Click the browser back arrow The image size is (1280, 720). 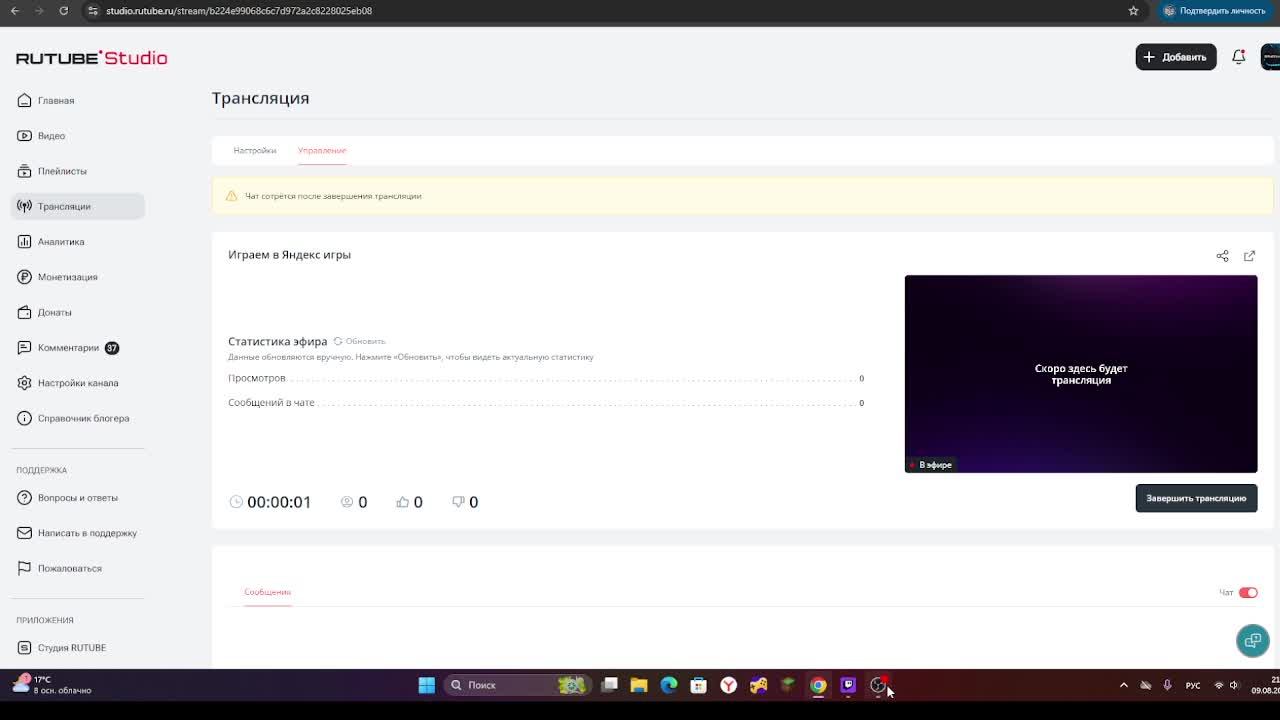tap(15, 11)
